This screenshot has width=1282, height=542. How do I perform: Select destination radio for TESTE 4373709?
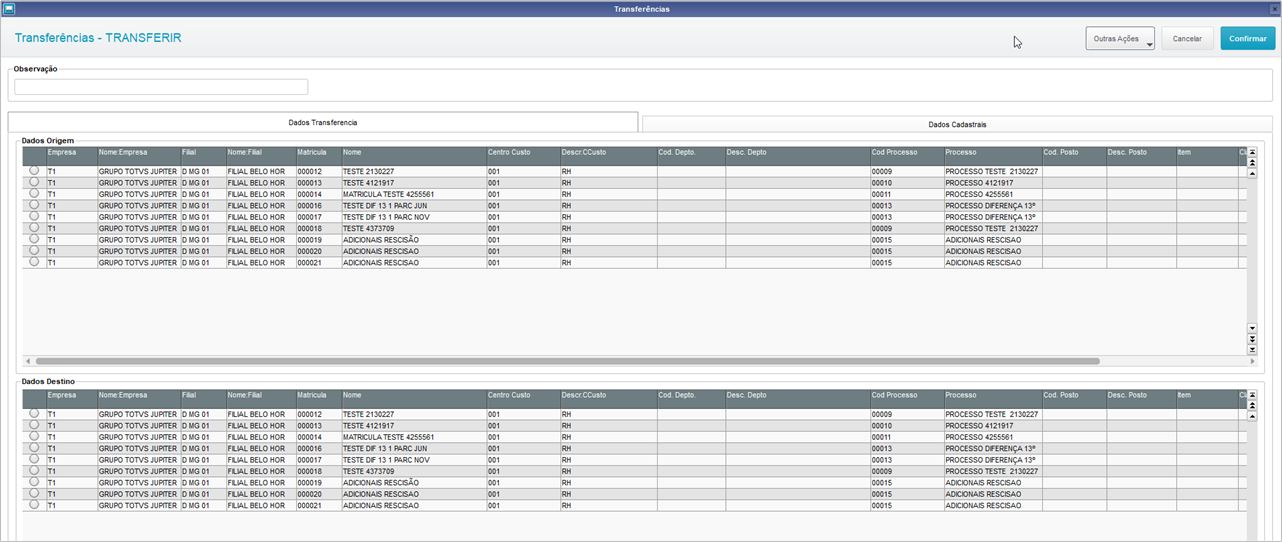34,470
